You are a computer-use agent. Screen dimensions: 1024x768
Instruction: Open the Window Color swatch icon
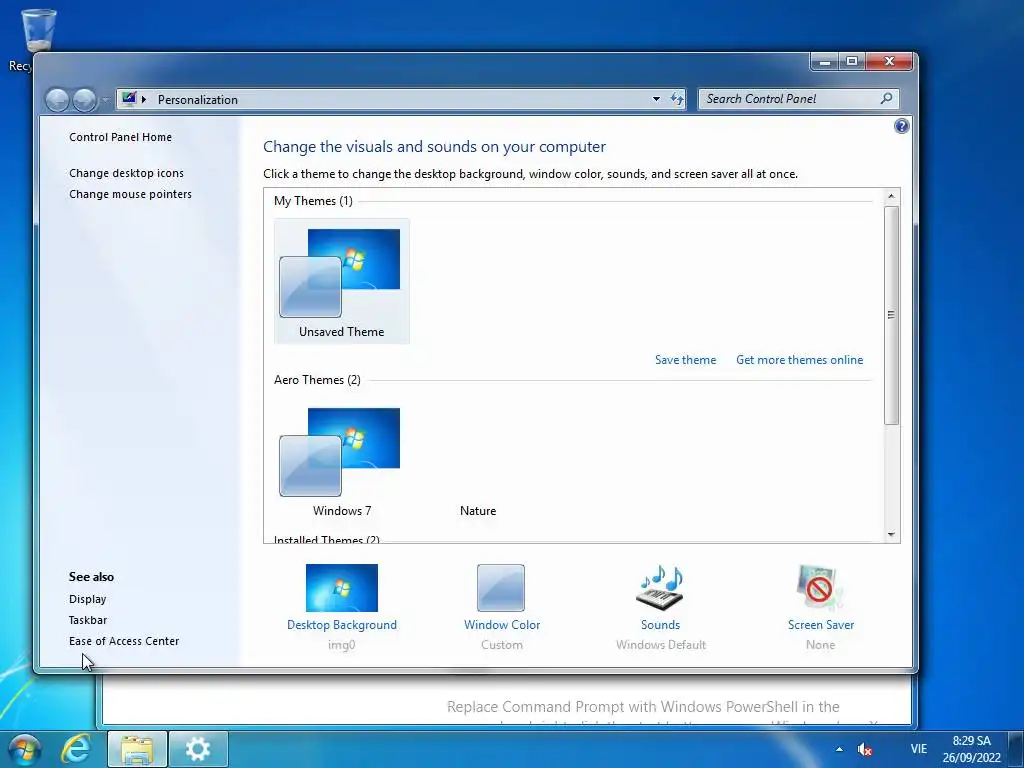point(501,588)
